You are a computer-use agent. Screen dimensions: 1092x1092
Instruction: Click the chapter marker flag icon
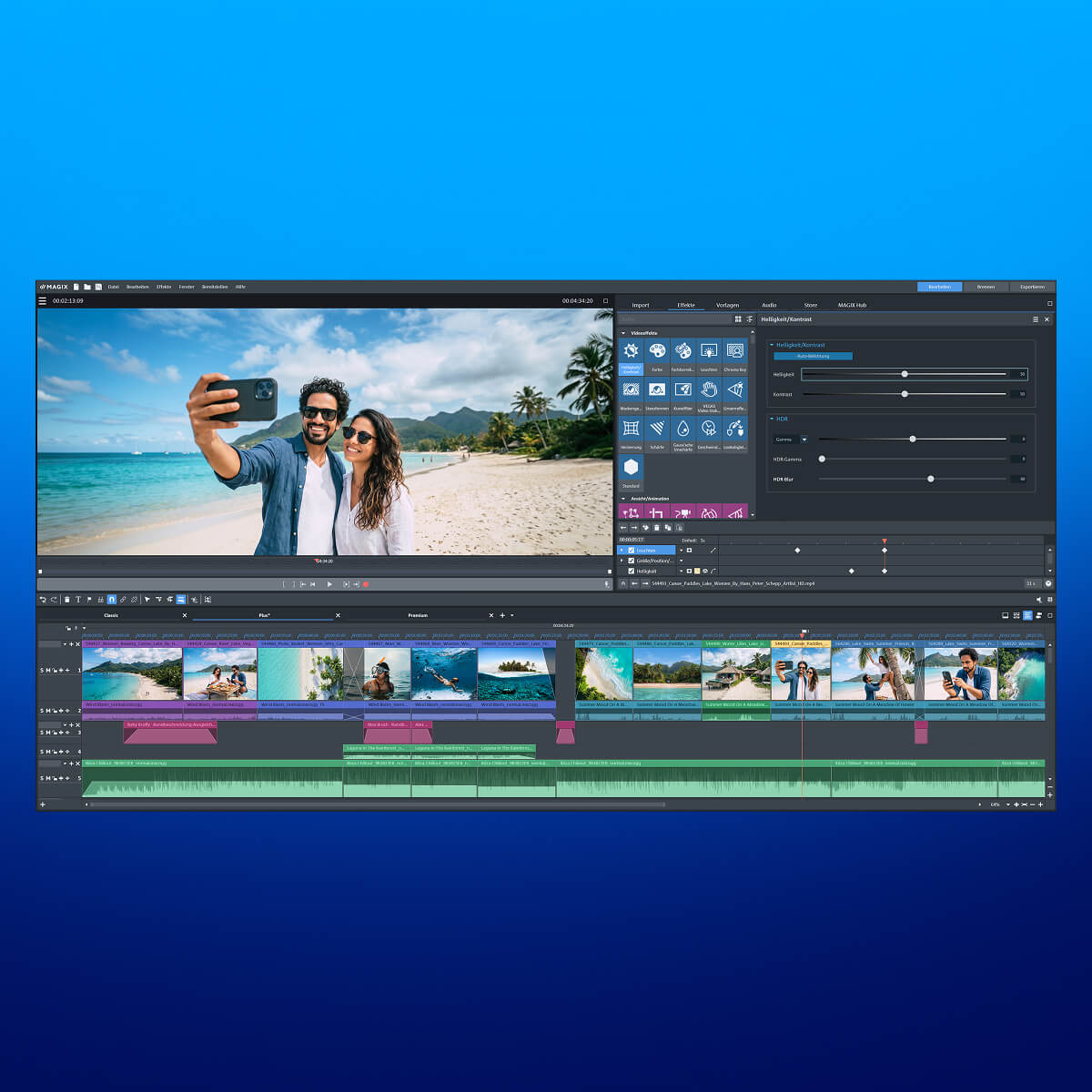(x=89, y=600)
